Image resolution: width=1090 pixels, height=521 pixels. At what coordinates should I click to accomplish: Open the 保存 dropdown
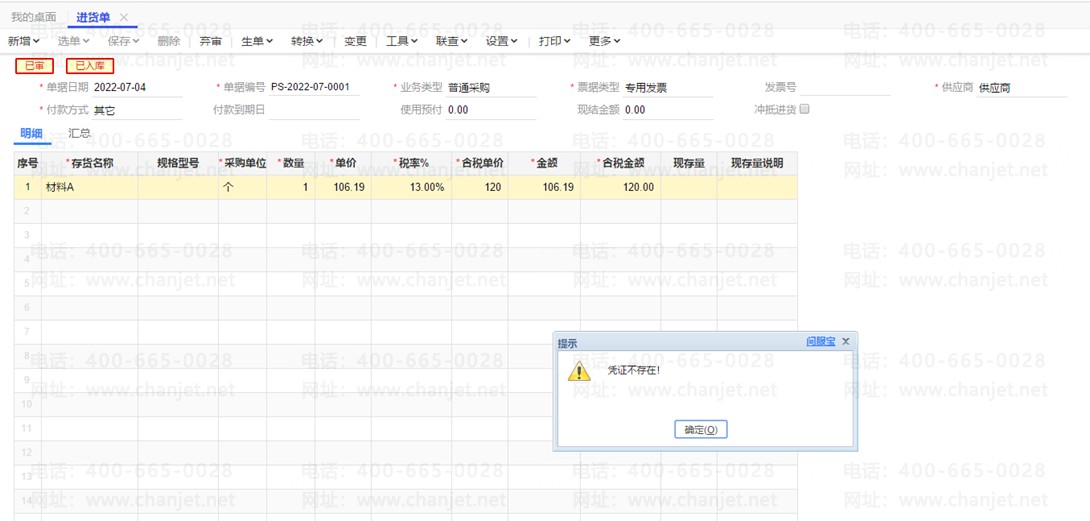(x=124, y=41)
